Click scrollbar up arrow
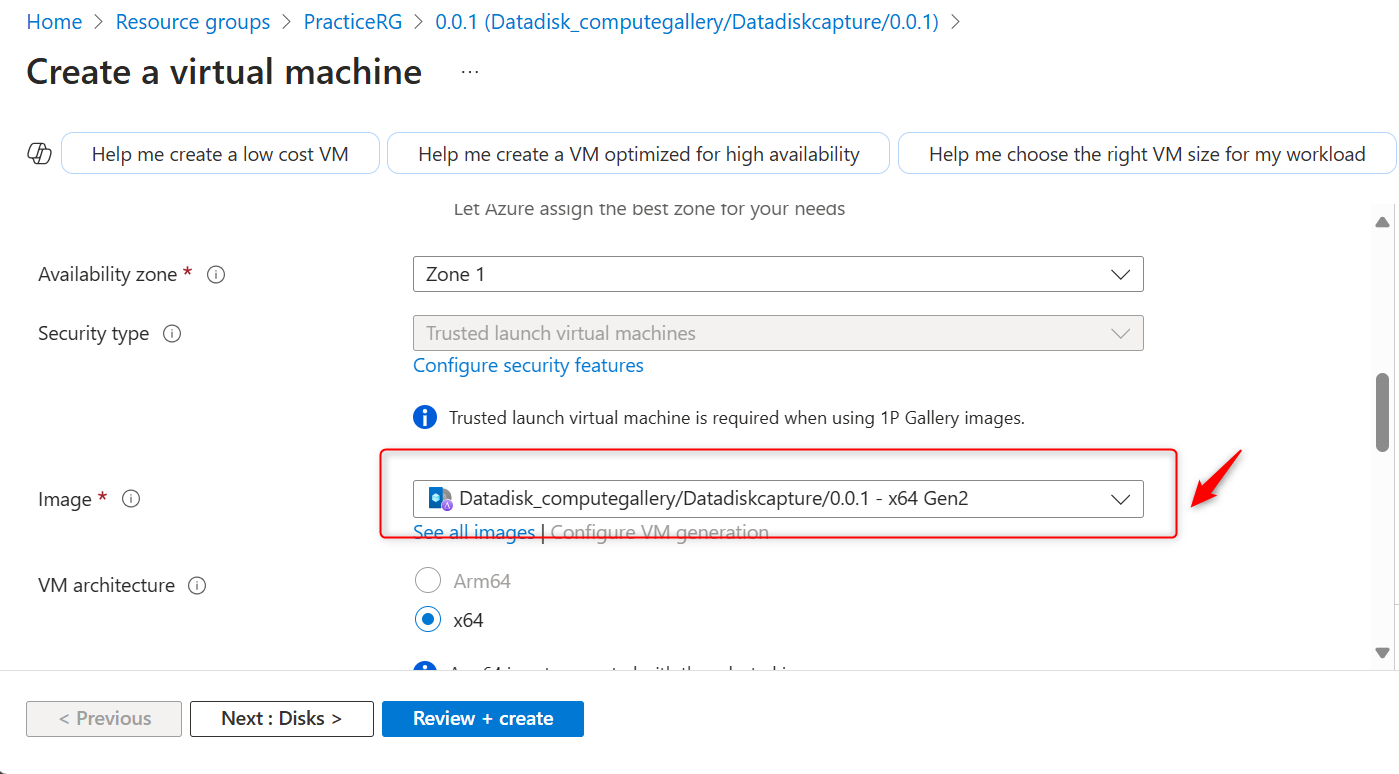The width and height of the screenshot is (1399, 774). [1383, 222]
